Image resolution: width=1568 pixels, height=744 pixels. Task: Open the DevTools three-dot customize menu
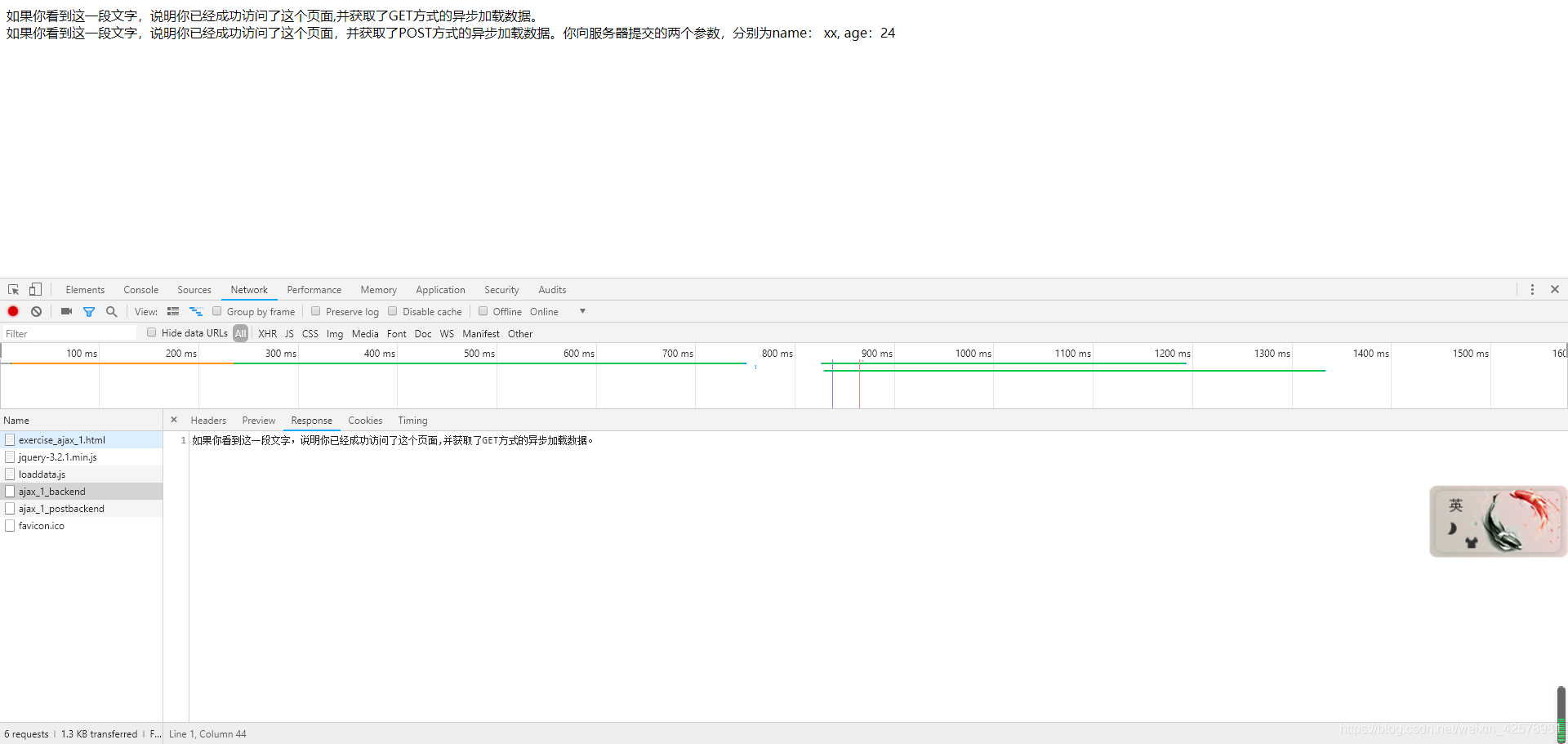pos(1532,290)
